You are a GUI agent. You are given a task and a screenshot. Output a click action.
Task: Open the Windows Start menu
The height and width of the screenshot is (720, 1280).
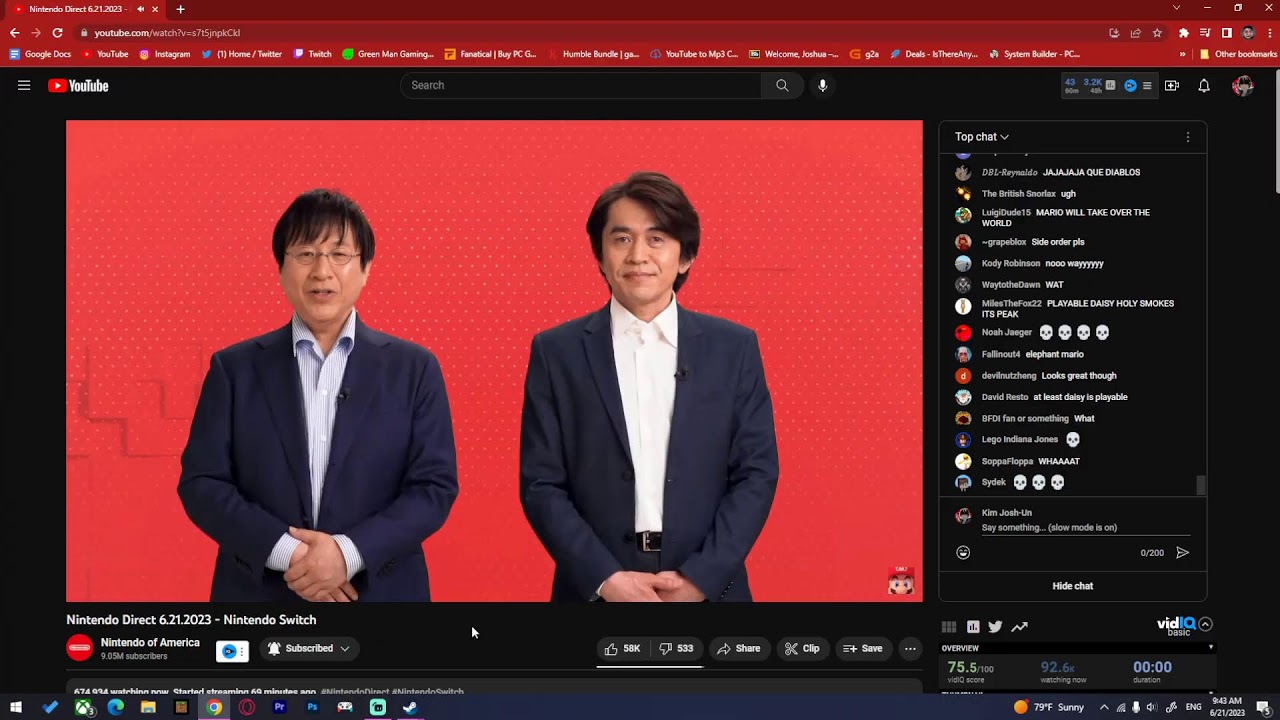coord(16,707)
